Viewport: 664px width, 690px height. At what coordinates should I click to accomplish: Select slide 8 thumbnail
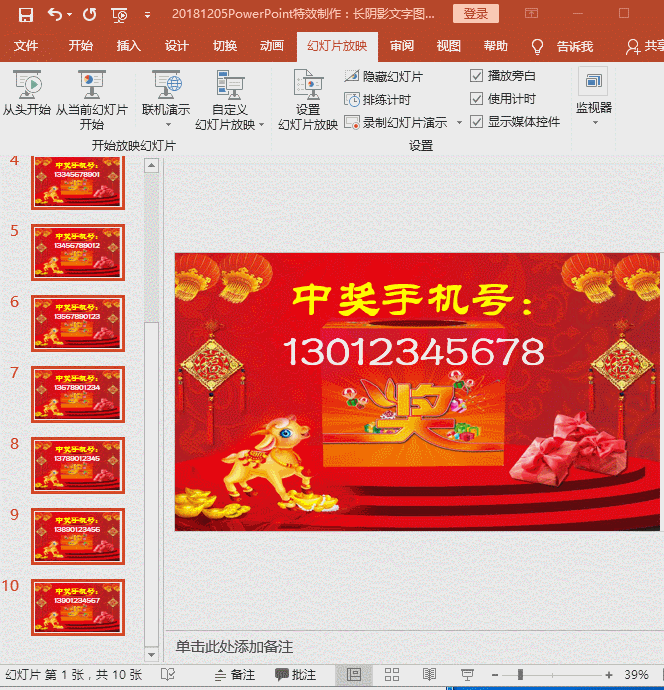pyautogui.click(x=78, y=465)
